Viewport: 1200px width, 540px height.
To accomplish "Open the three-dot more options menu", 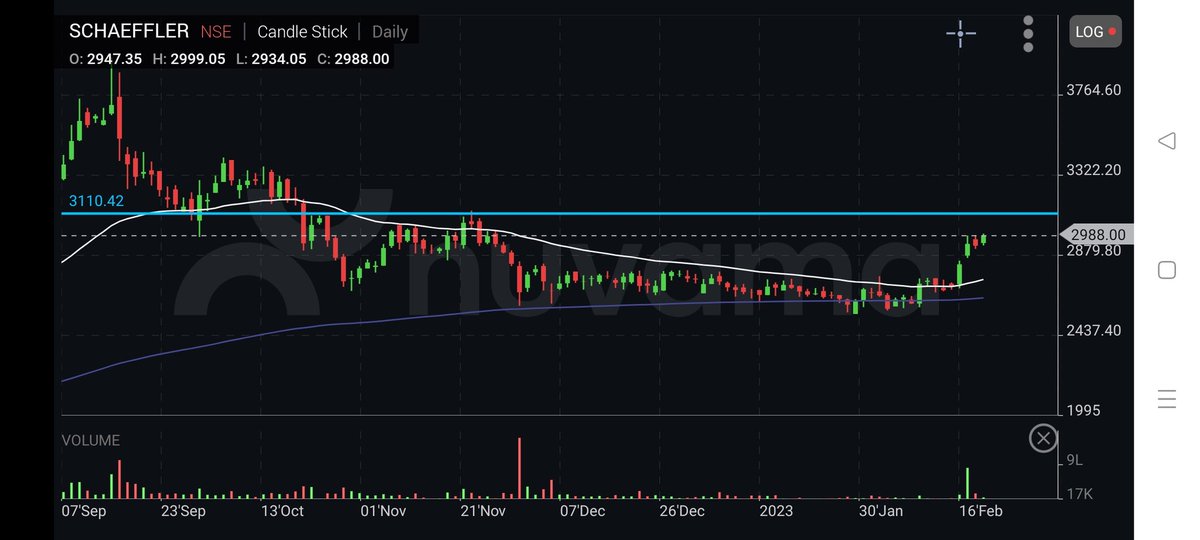I will [1028, 33].
